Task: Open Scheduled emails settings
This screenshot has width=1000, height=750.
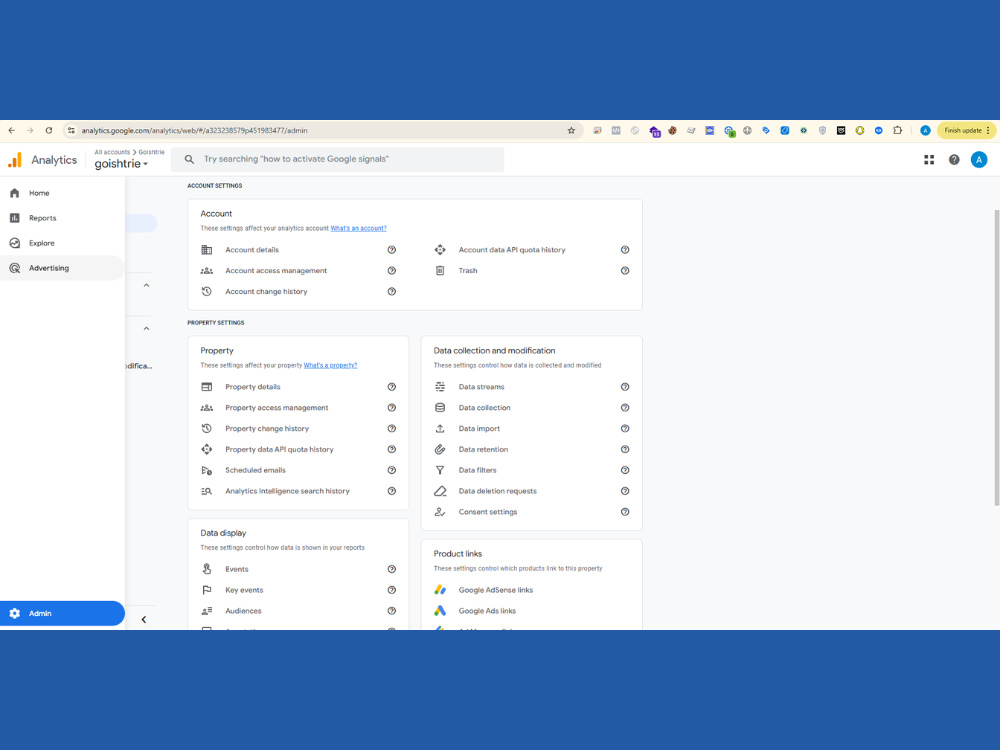Action: (255, 470)
